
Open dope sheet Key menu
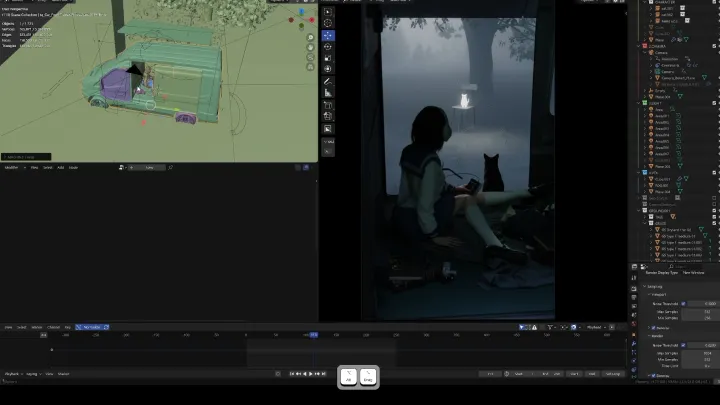pos(68,327)
